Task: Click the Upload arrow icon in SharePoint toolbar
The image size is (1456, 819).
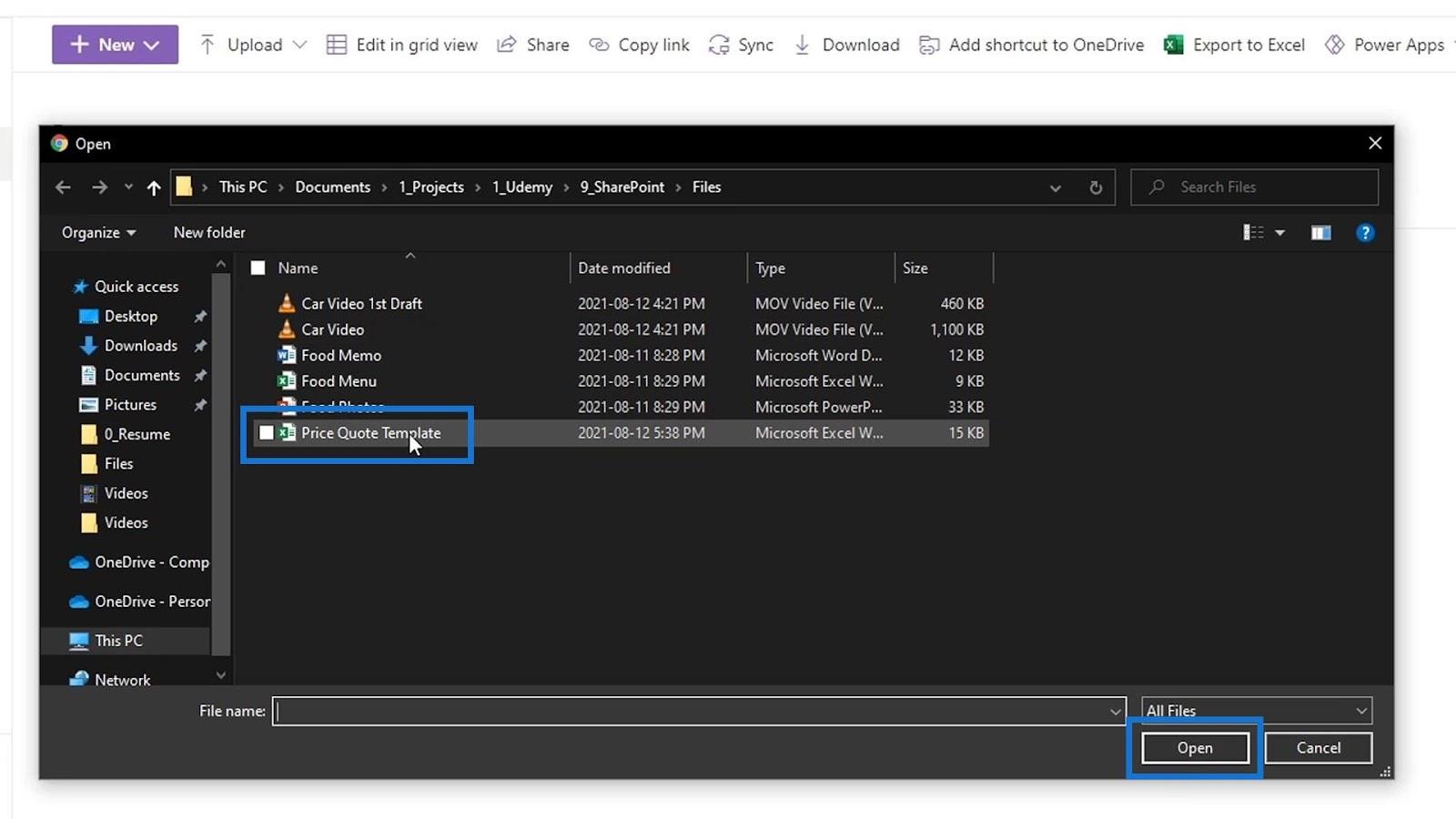Action: (x=207, y=45)
